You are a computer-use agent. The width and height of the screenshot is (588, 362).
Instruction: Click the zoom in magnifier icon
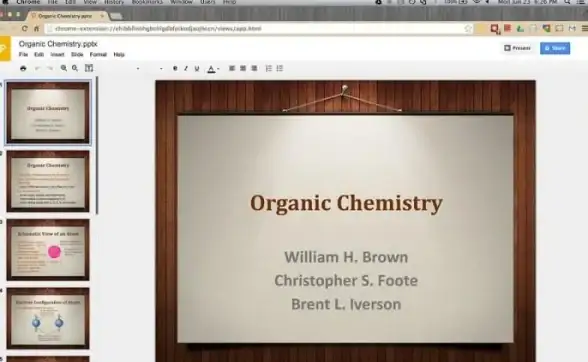coord(64,68)
